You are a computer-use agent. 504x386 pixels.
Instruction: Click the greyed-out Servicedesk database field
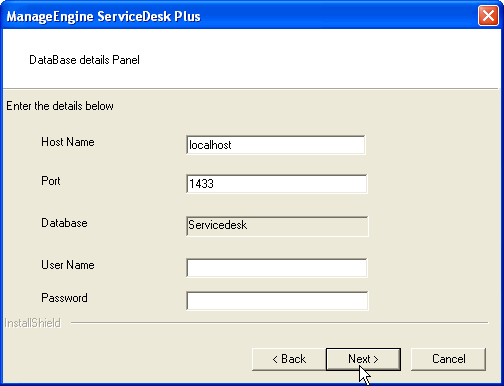277,226
